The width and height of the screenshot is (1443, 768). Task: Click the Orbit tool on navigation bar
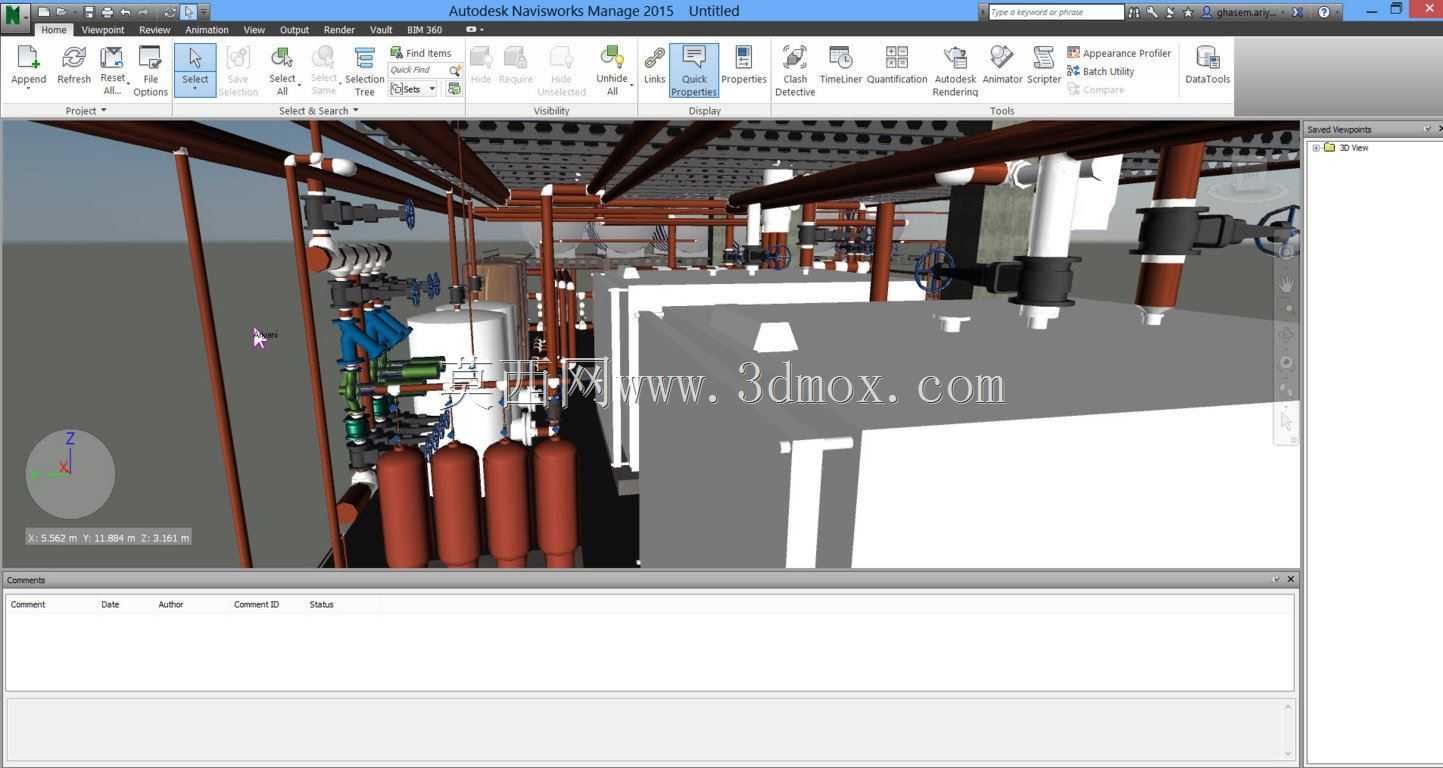pyautogui.click(x=1287, y=335)
